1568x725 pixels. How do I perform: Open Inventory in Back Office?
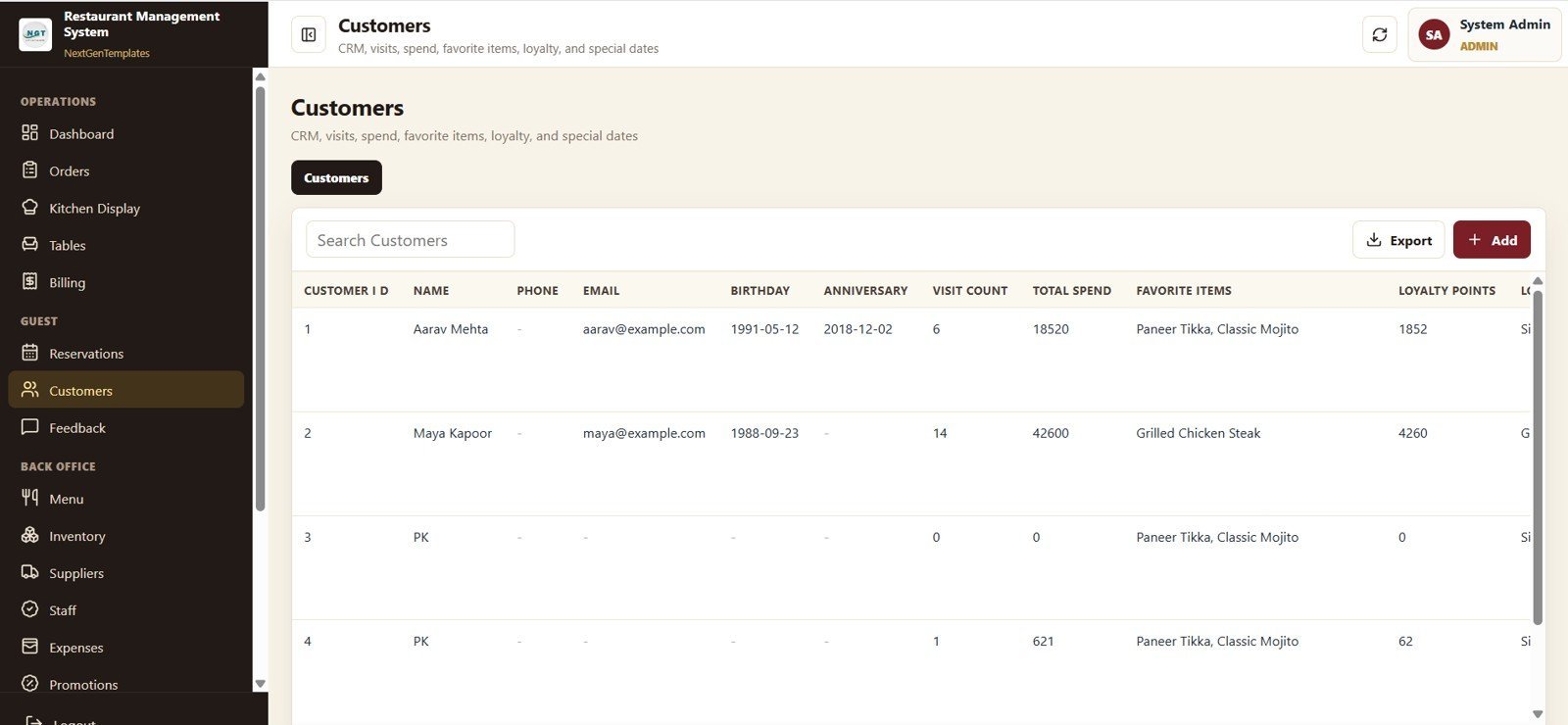[125, 536]
